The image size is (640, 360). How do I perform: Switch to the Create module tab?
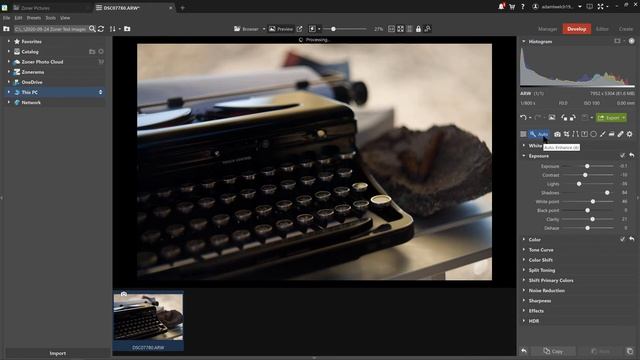tap(626, 29)
